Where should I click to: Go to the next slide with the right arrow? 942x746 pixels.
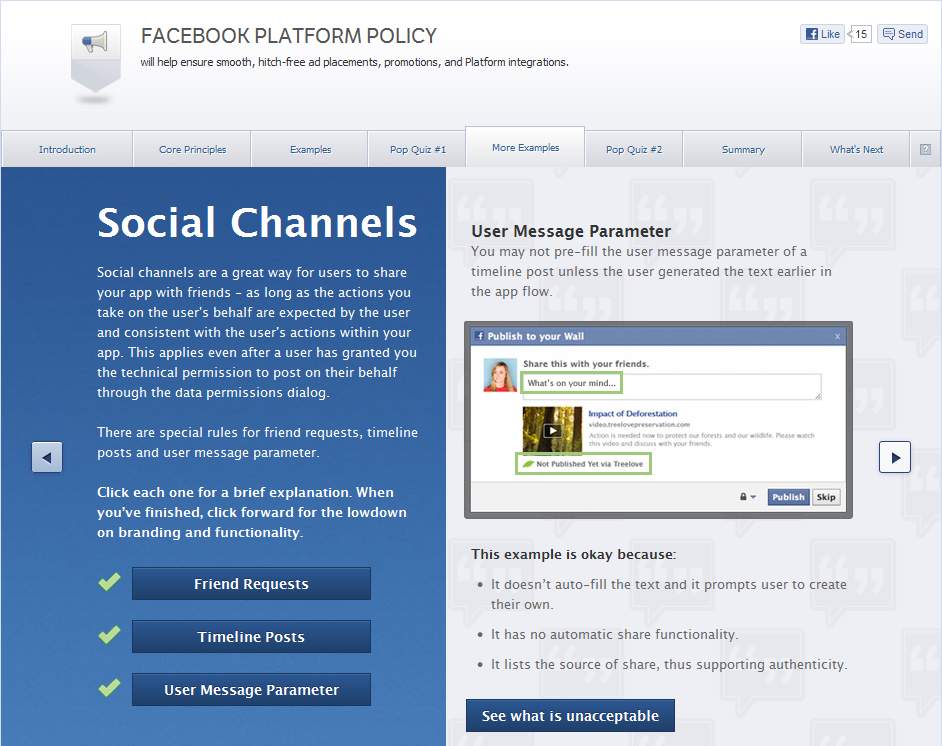[895, 457]
